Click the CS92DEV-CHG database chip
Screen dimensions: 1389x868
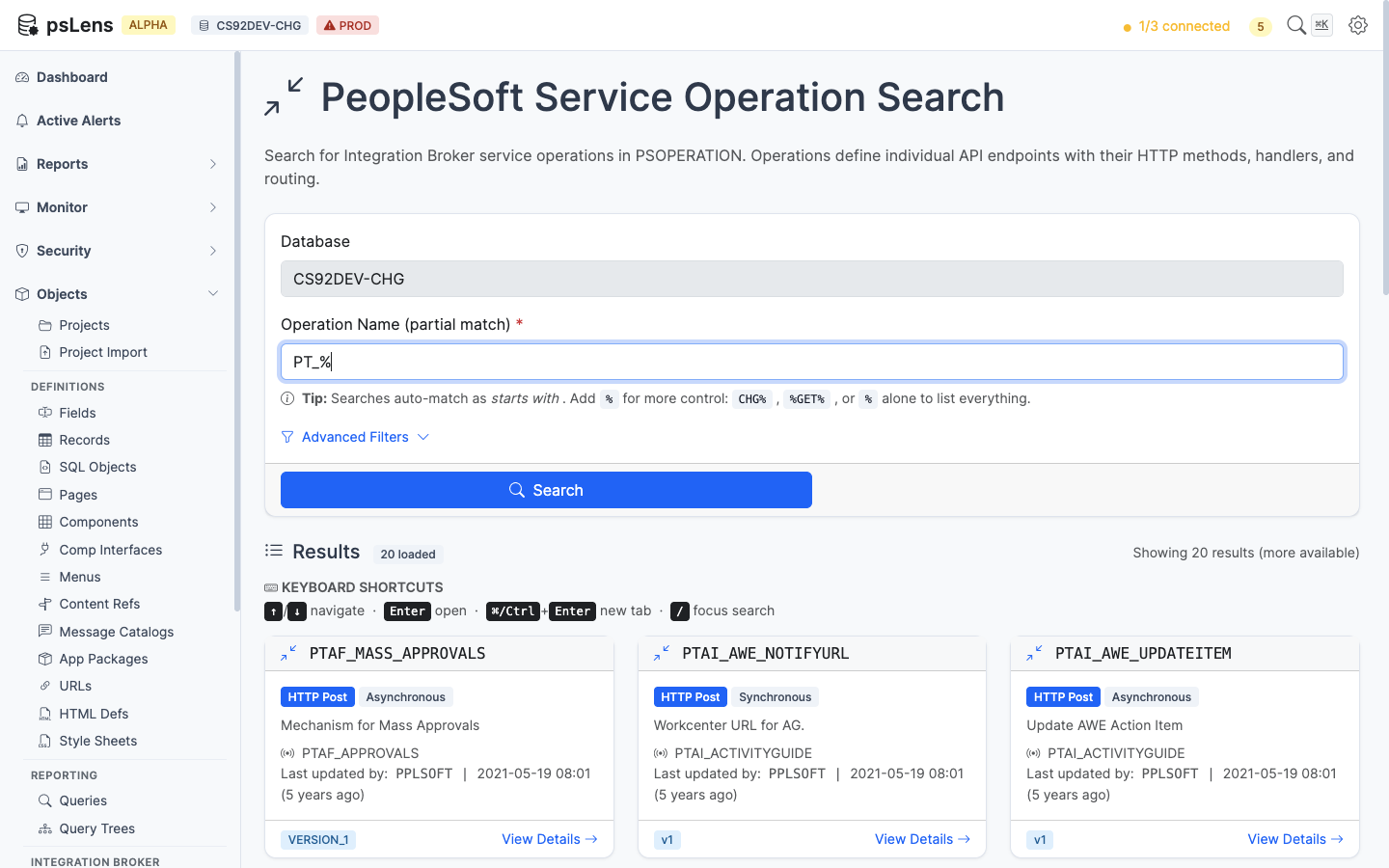250,25
